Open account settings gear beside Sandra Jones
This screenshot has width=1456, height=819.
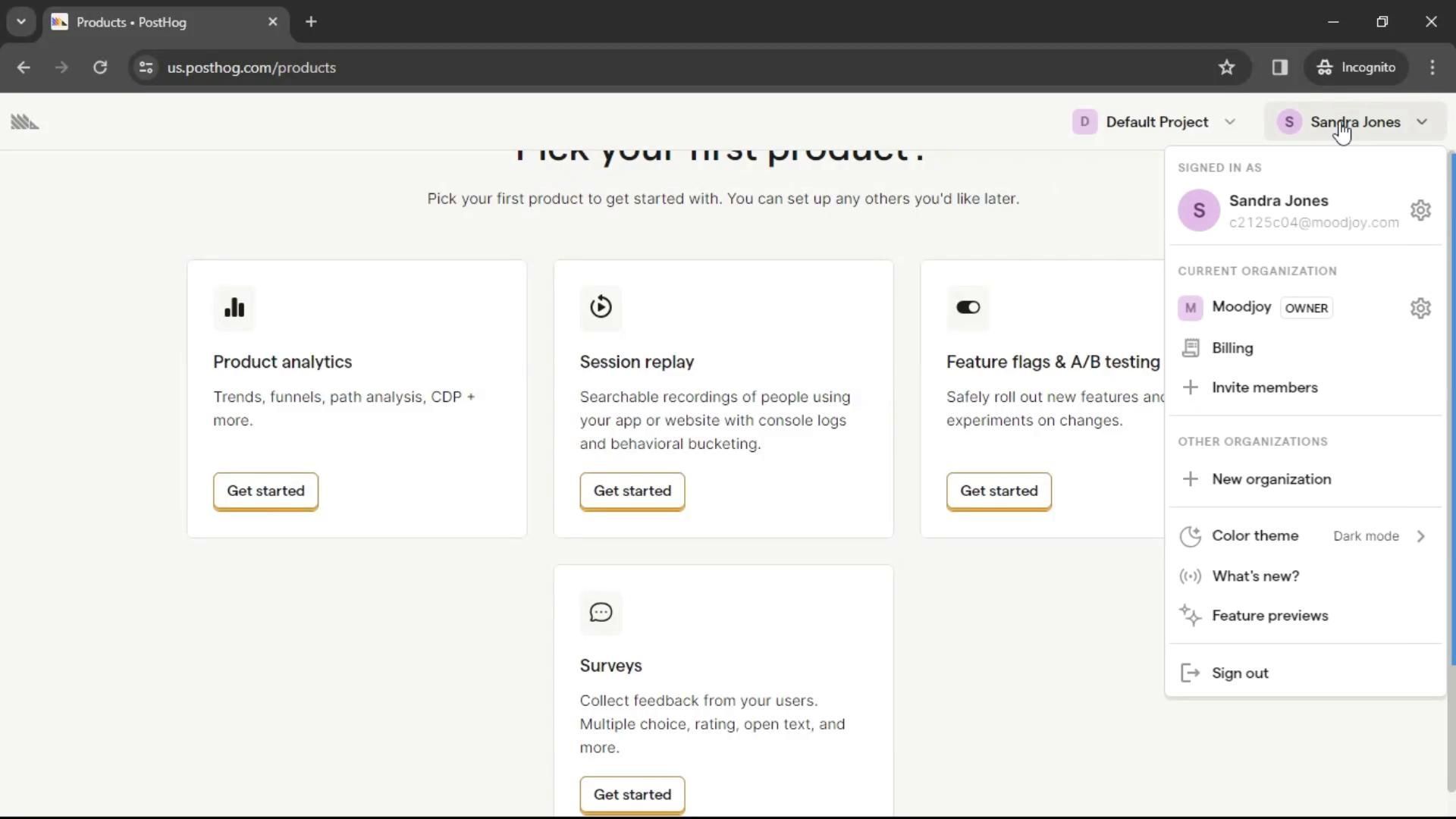pyautogui.click(x=1420, y=210)
